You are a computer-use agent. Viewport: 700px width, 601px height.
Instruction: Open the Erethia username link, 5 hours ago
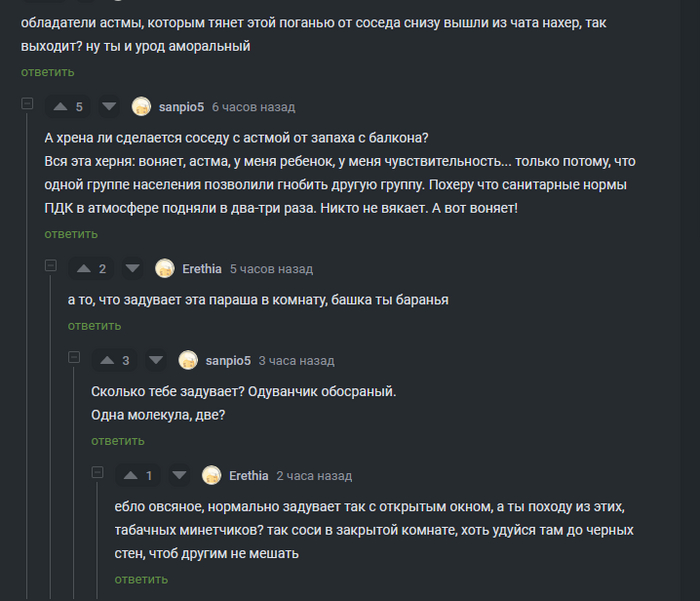202,269
